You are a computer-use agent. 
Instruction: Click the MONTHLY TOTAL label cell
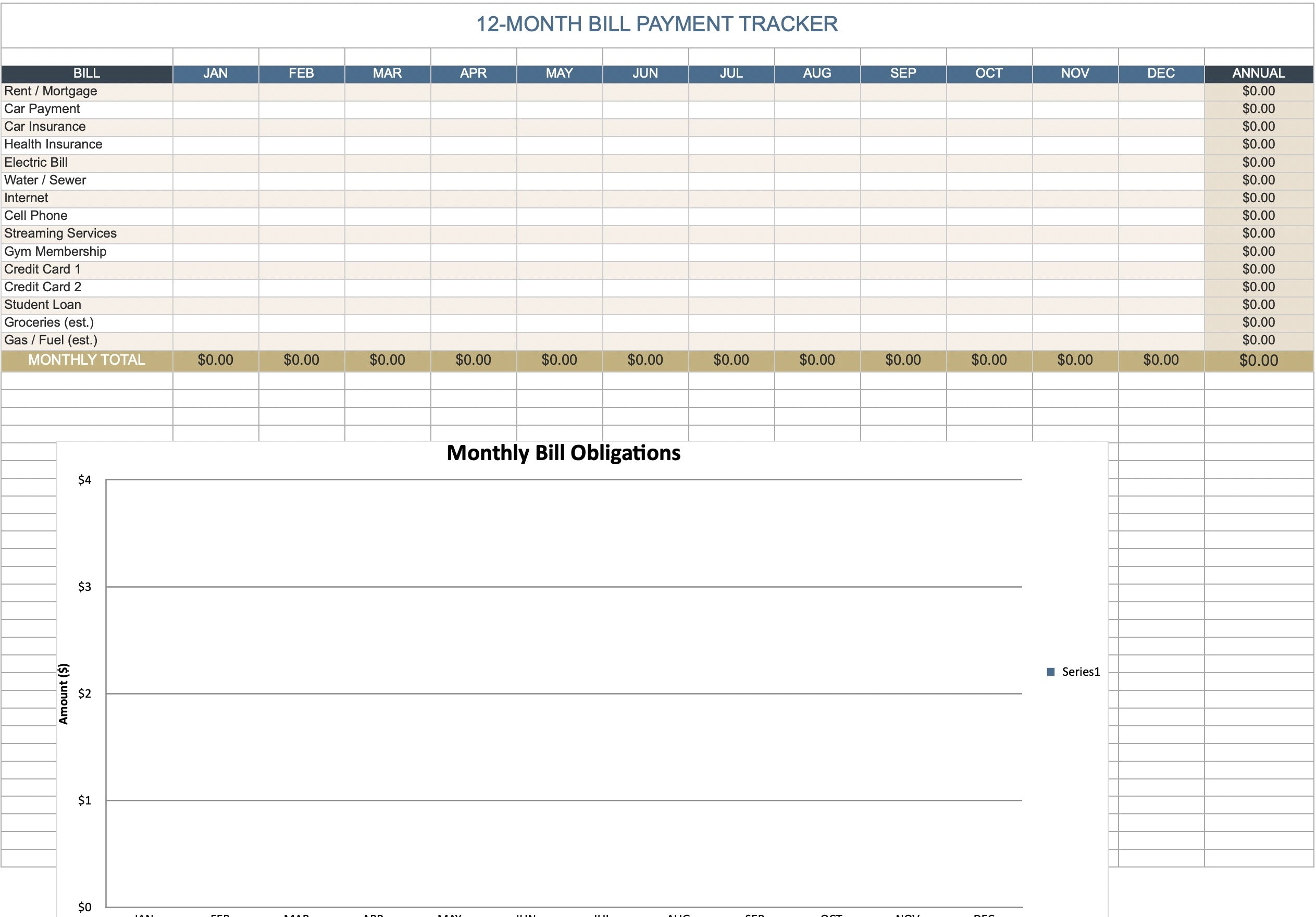point(86,361)
